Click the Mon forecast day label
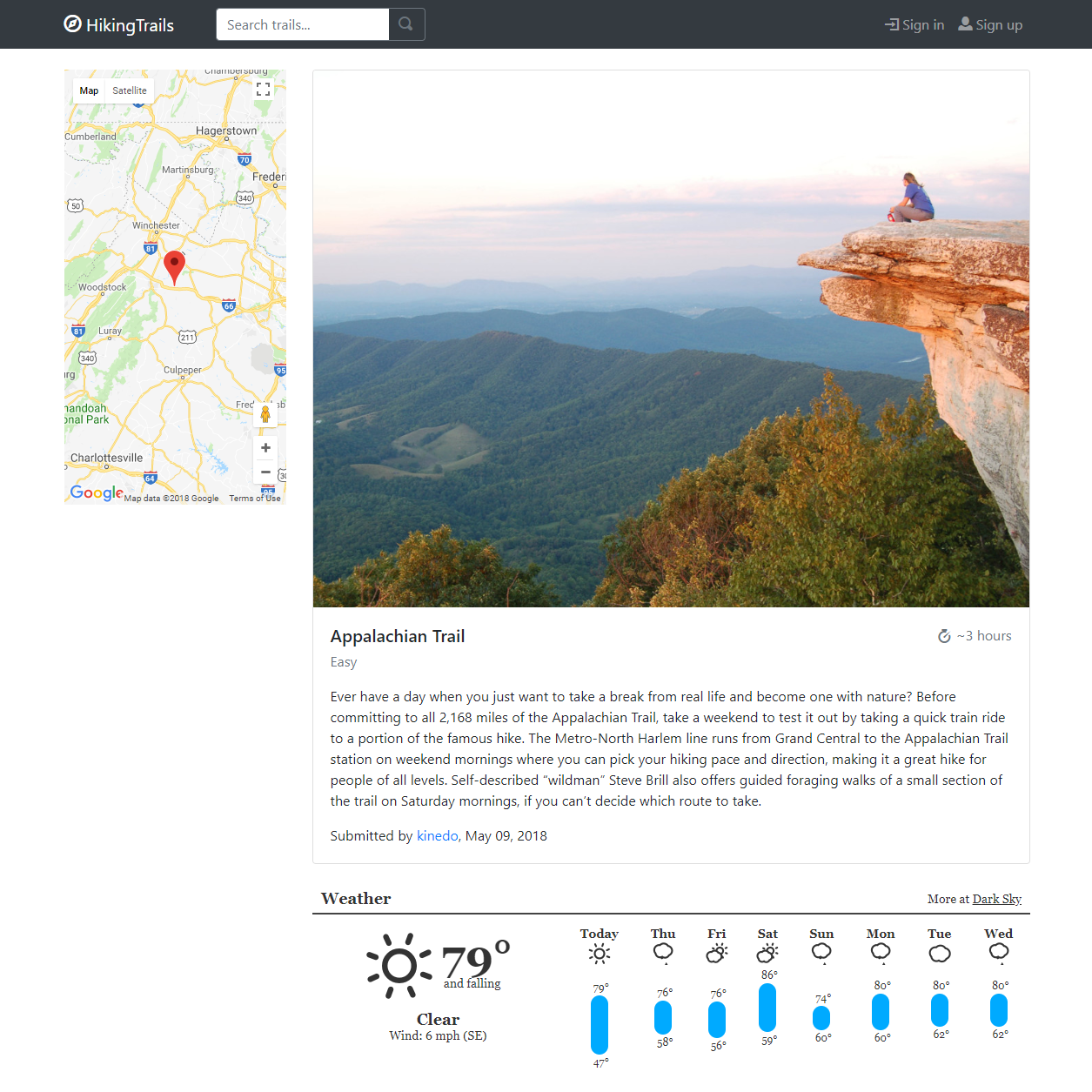The height and width of the screenshot is (1092, 1092). [x=881, y=934]
